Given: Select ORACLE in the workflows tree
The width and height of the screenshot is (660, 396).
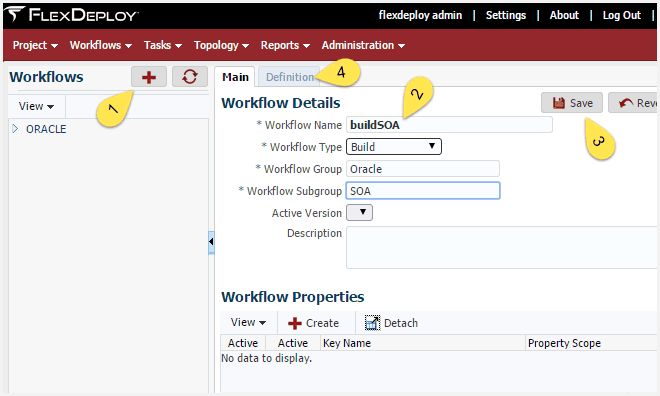Looking at the screenshot, I should [x=46, y=129].
